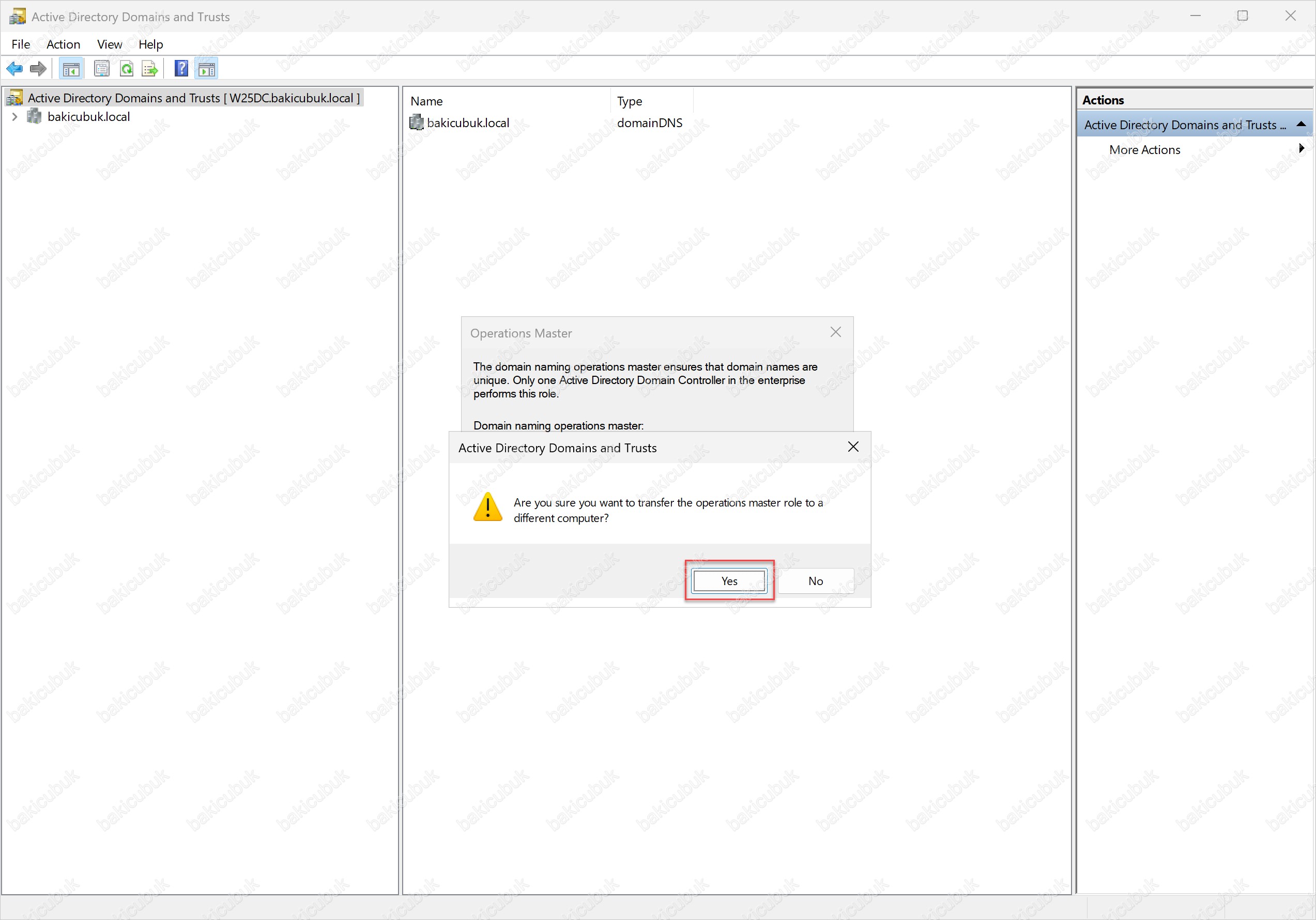Open Help via blue question mark icon

tap(181, 69)
